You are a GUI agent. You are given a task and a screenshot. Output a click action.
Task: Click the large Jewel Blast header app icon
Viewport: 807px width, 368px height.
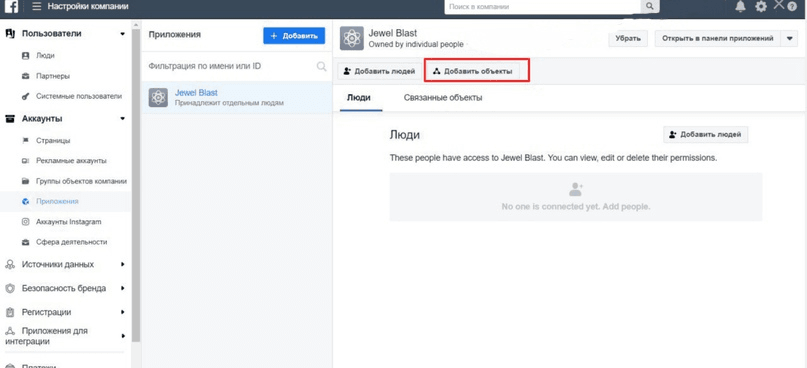pos(352,39)
